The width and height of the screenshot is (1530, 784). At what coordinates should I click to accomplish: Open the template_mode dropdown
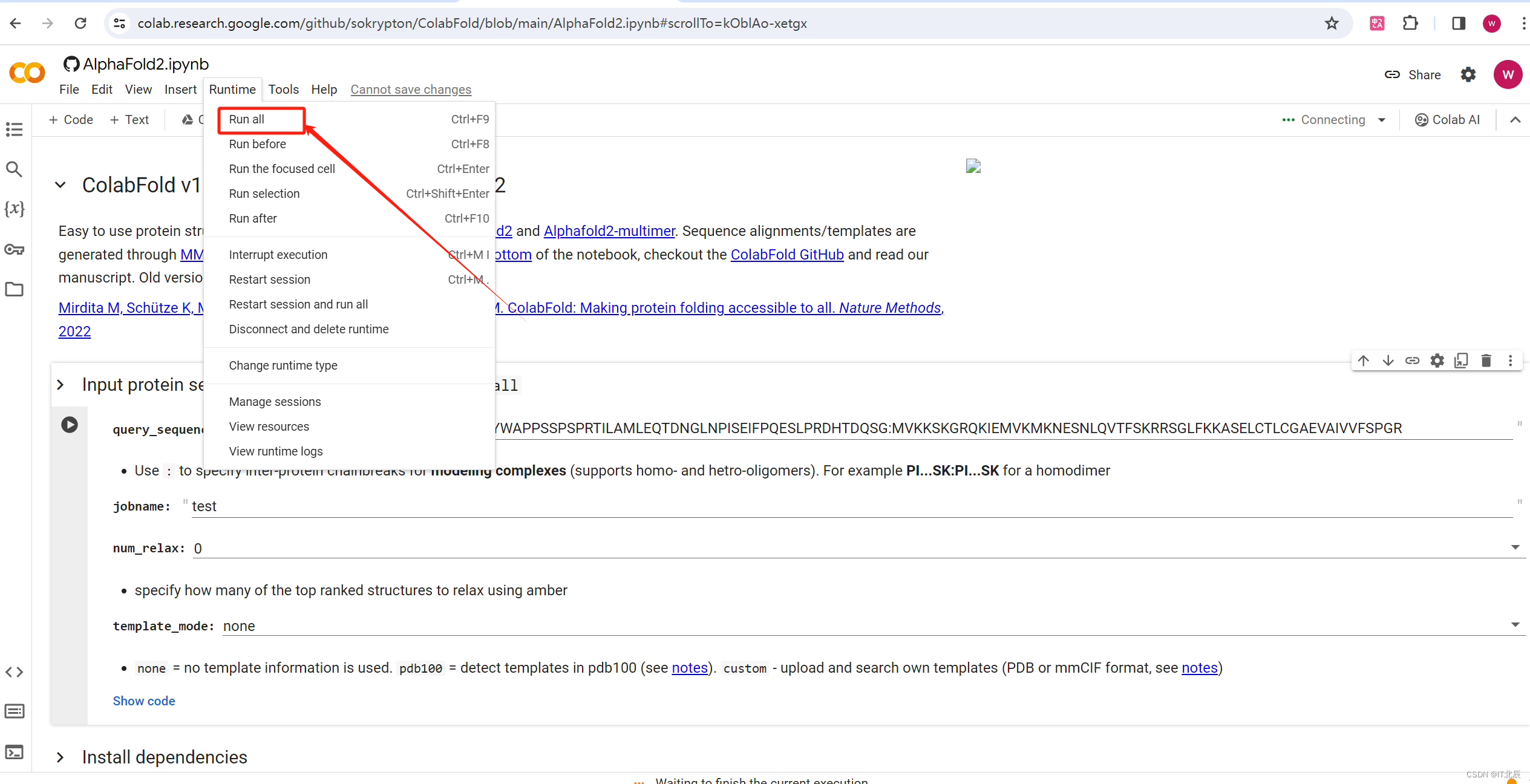tap(1515, 625)
